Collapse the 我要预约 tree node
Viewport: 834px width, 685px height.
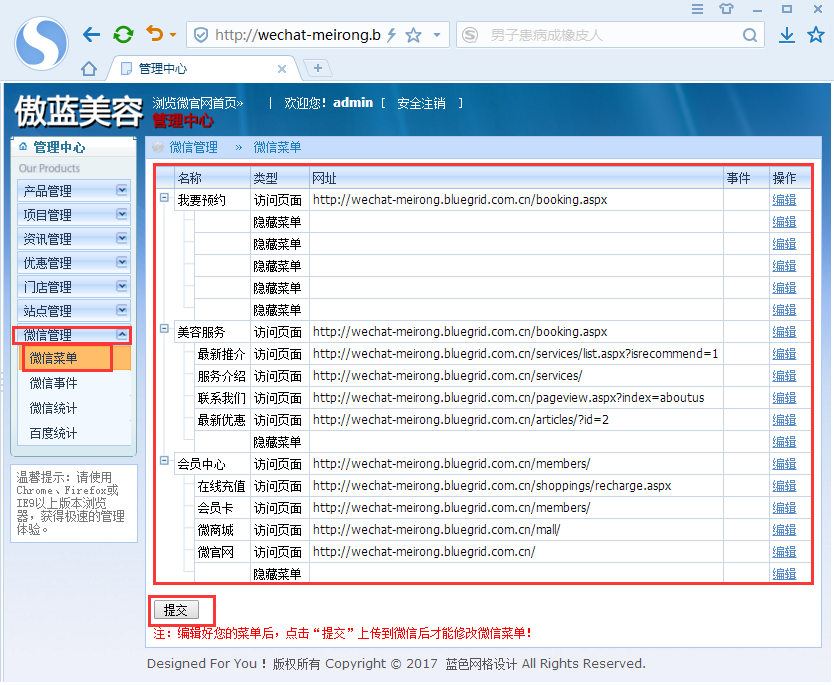point(164,199)
